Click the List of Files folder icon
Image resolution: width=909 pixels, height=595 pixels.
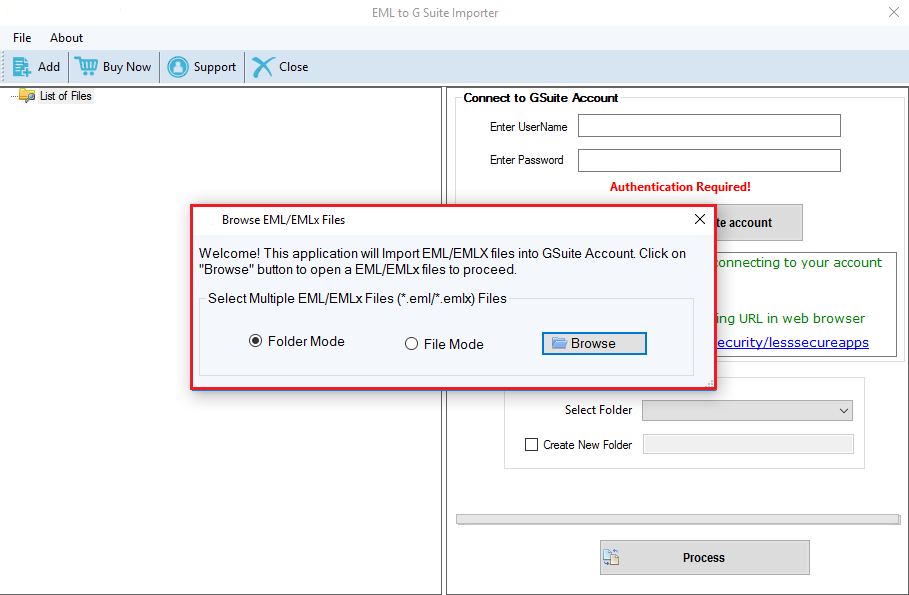point(27,96)
